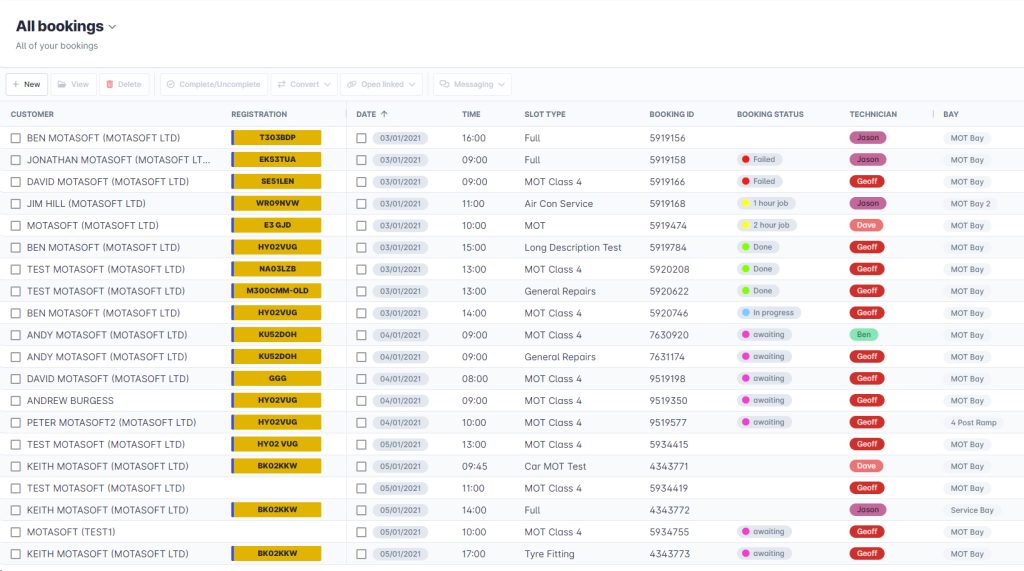This screenshot has width=1024, height=571.
Task: Click the plus icon on New button
Action: click(x=16, y=85)
